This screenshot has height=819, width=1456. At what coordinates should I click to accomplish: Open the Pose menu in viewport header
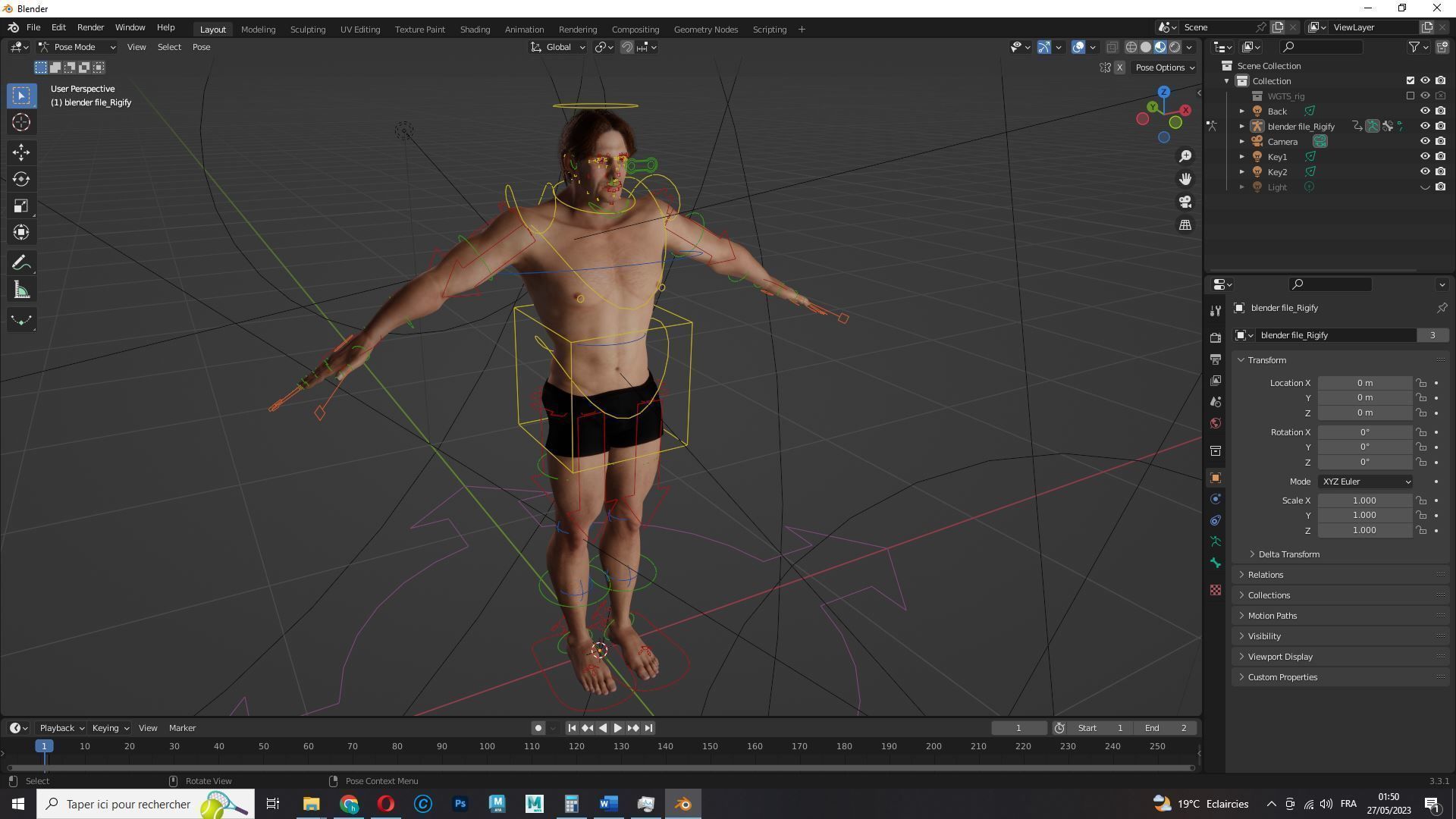tap(201, 47)
